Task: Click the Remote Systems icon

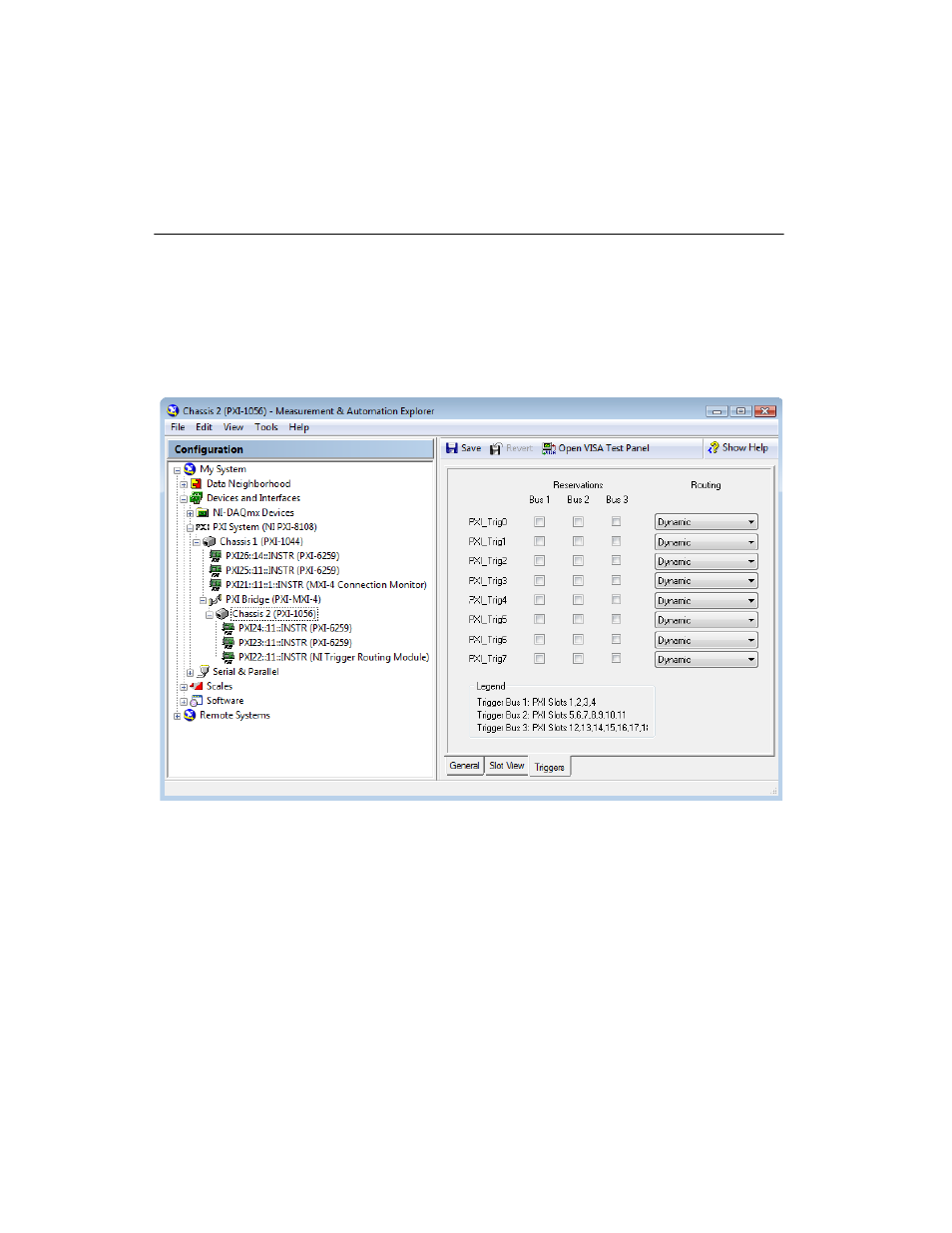Action: pyautogui.click(x=190, y=715)
